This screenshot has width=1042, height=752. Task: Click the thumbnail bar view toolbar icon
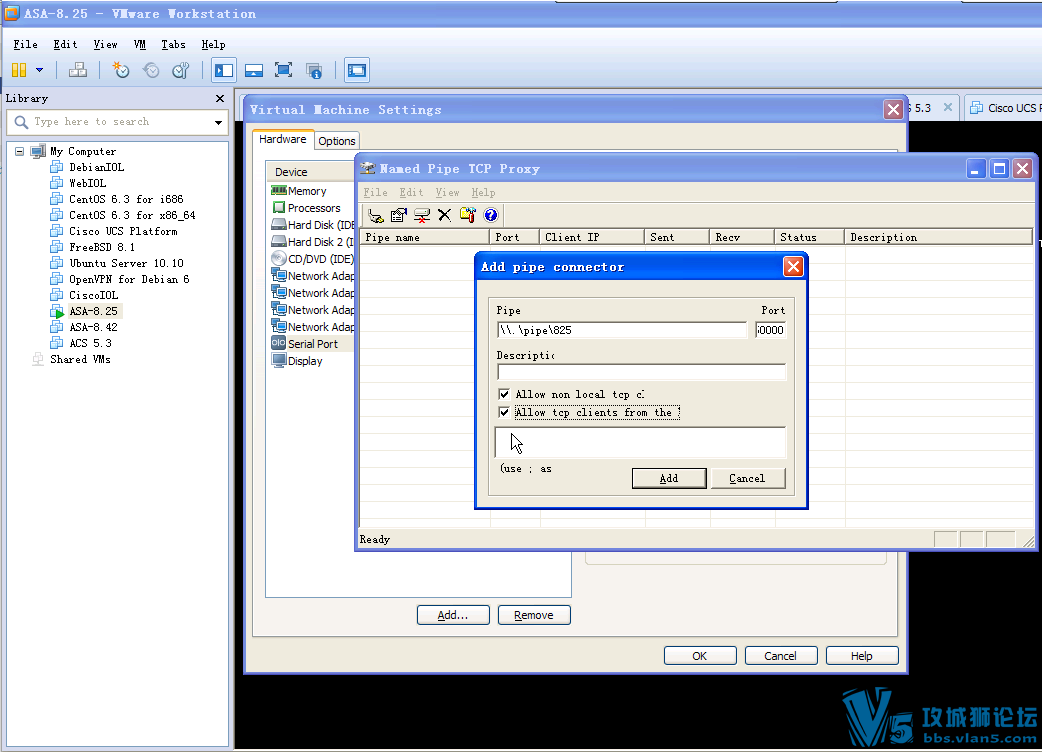tap(254, 70)
